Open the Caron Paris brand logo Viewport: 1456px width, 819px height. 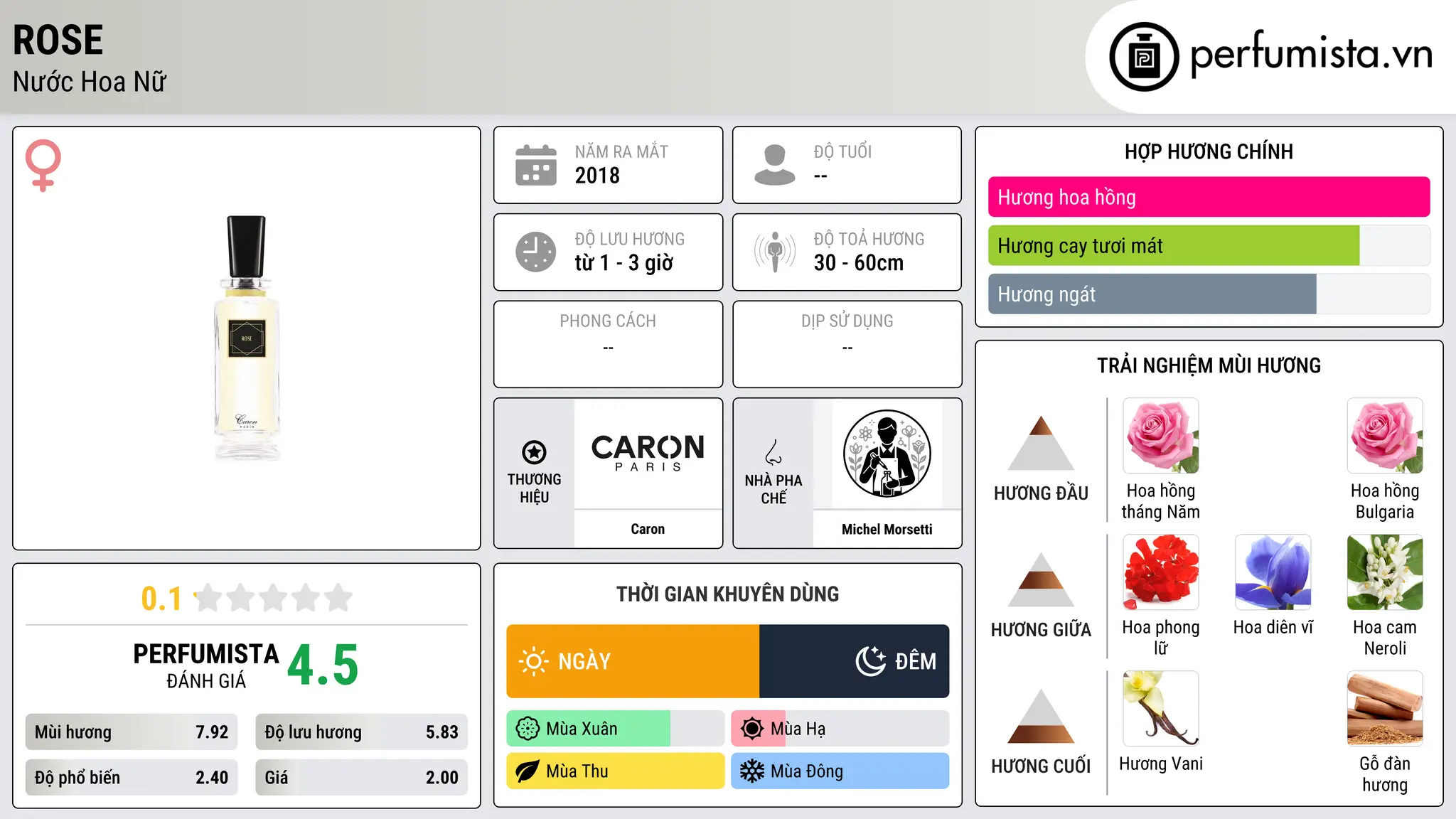(648, 454)
